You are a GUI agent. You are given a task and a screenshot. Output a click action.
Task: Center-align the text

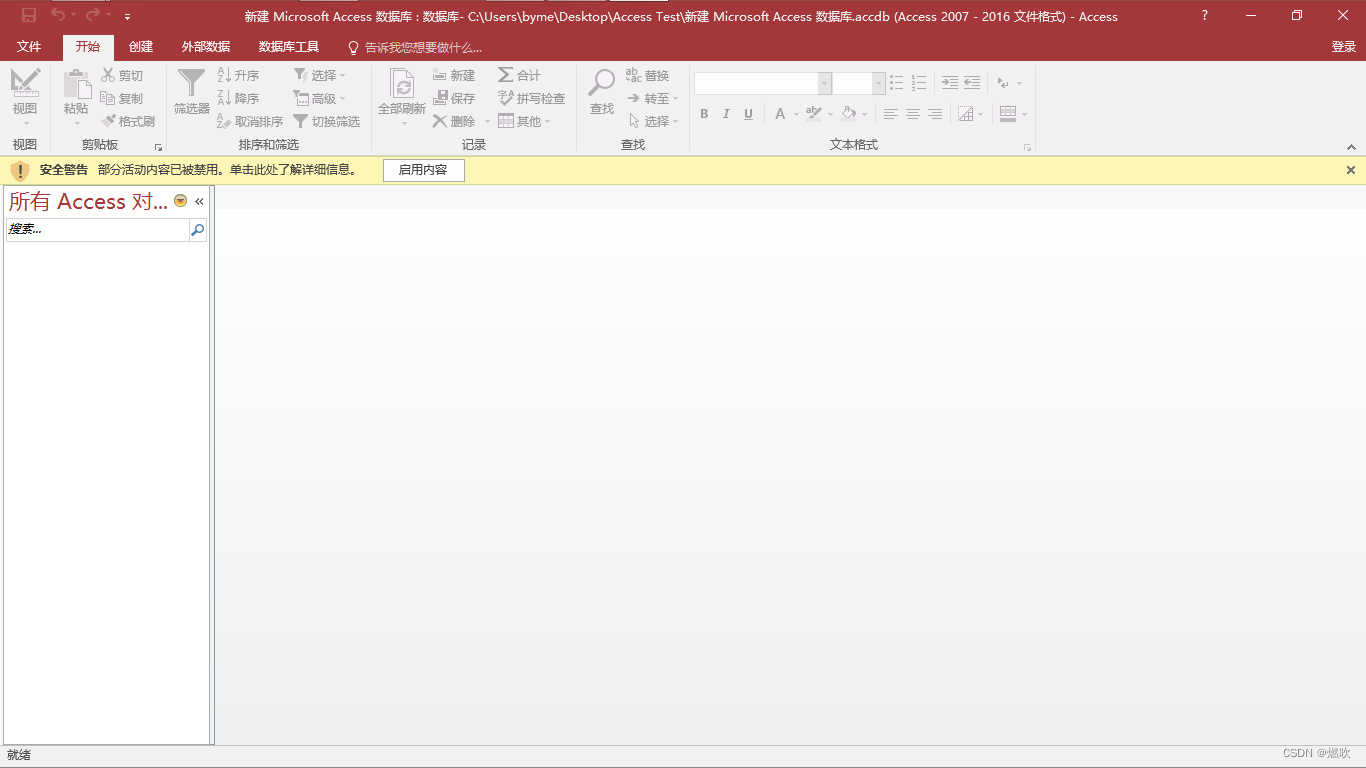[x=912, y=114]
